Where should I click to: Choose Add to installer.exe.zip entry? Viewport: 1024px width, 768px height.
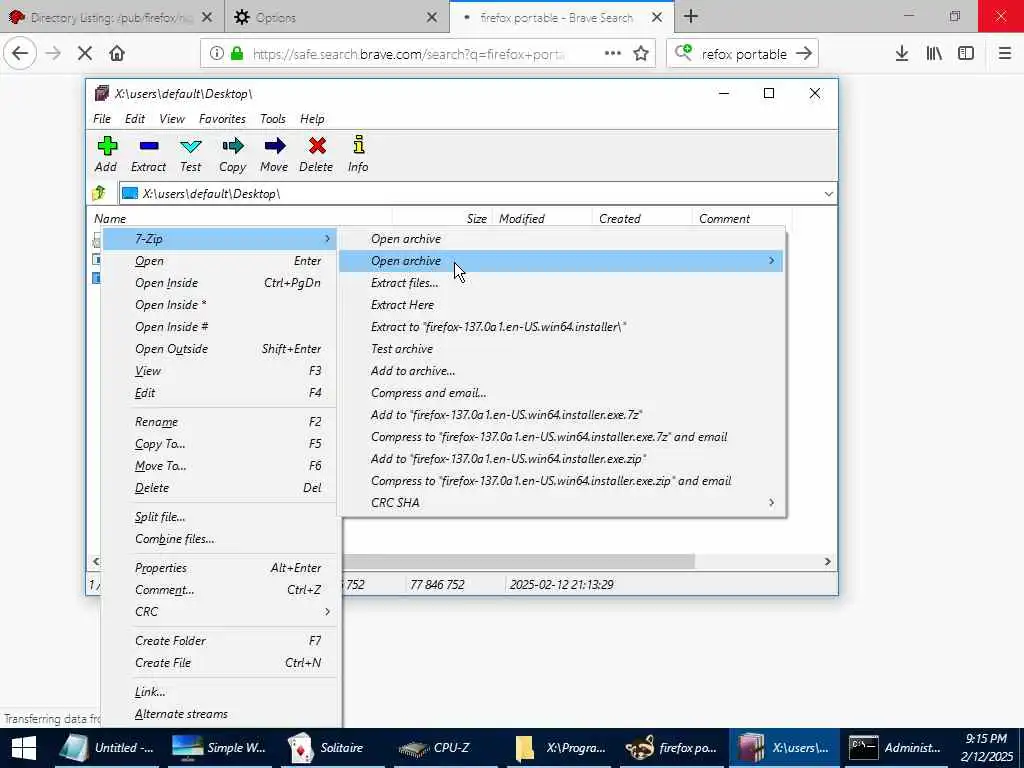coord(562,459)
